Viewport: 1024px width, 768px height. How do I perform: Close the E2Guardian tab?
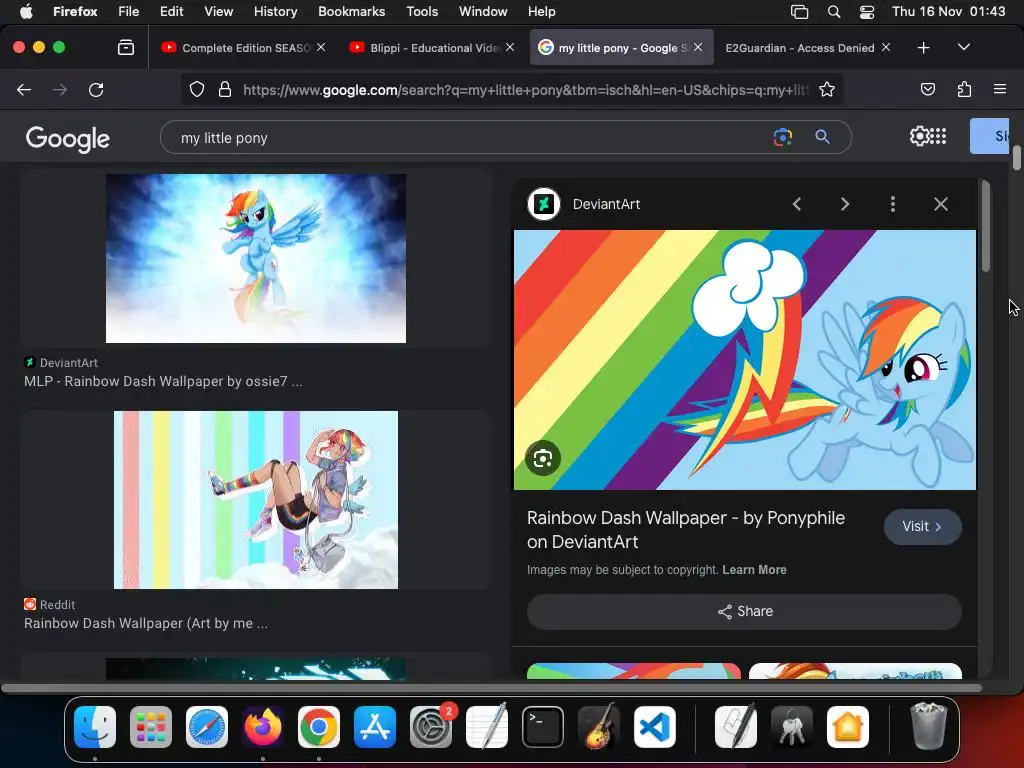(x=886, y=47)
